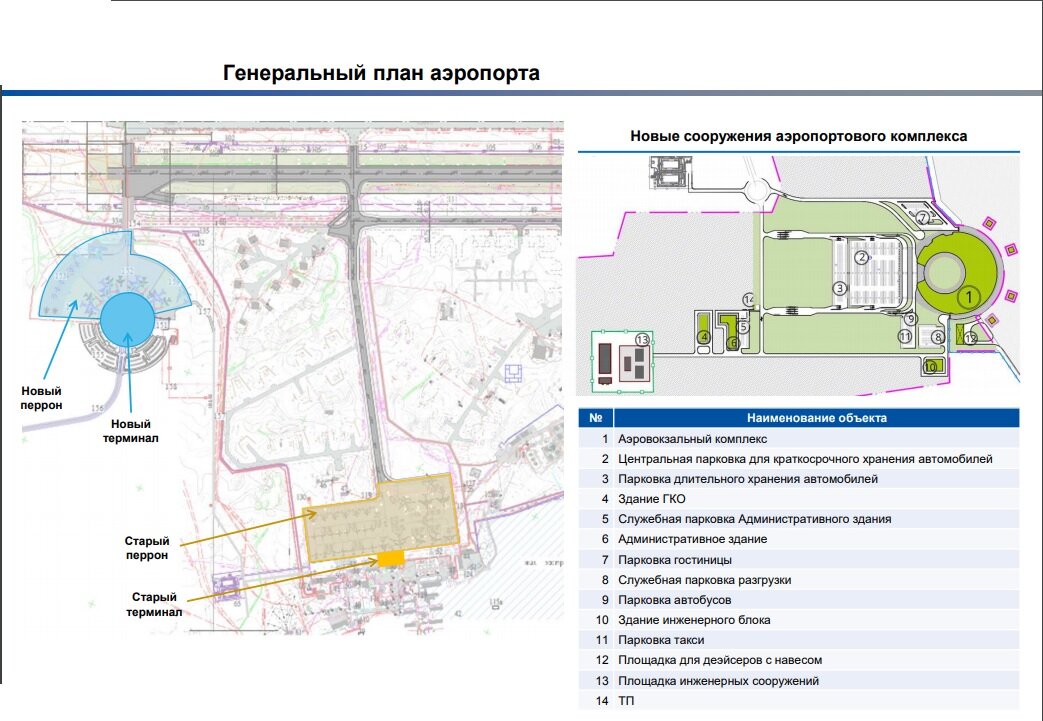The width and height of the screenshot is (1043, 721).
Task: Click marker 12 for the deicer pad
Action: coord(971,338)
